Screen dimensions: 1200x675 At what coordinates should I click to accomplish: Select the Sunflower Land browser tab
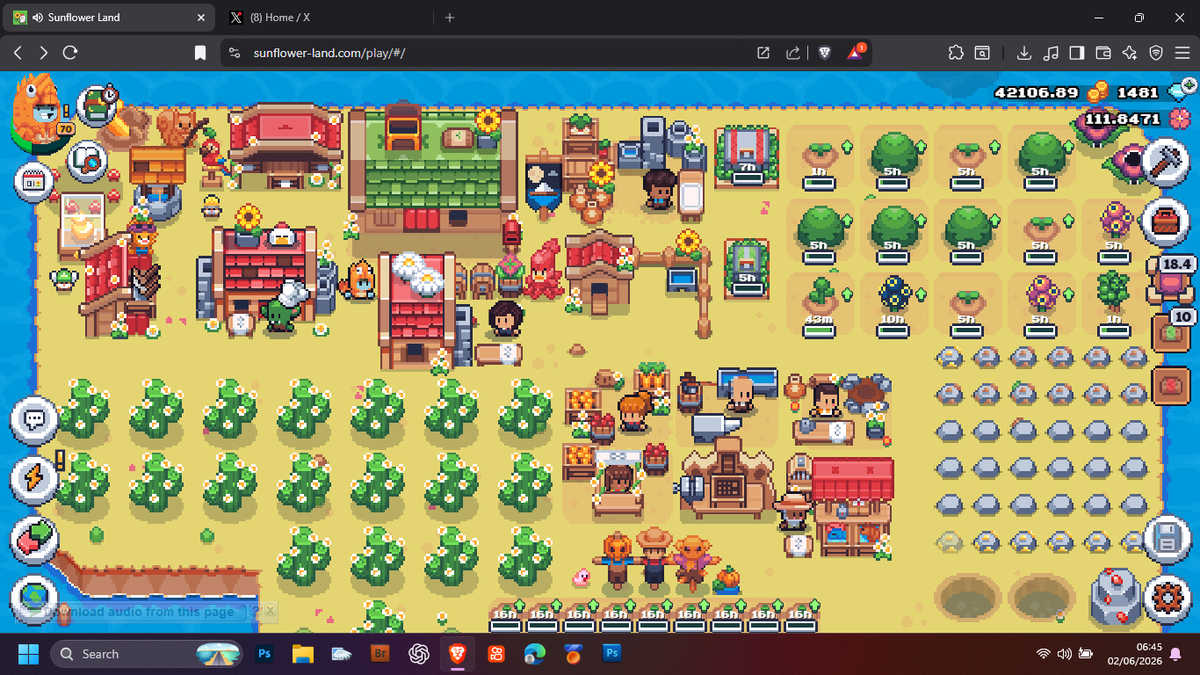[110, 18]
